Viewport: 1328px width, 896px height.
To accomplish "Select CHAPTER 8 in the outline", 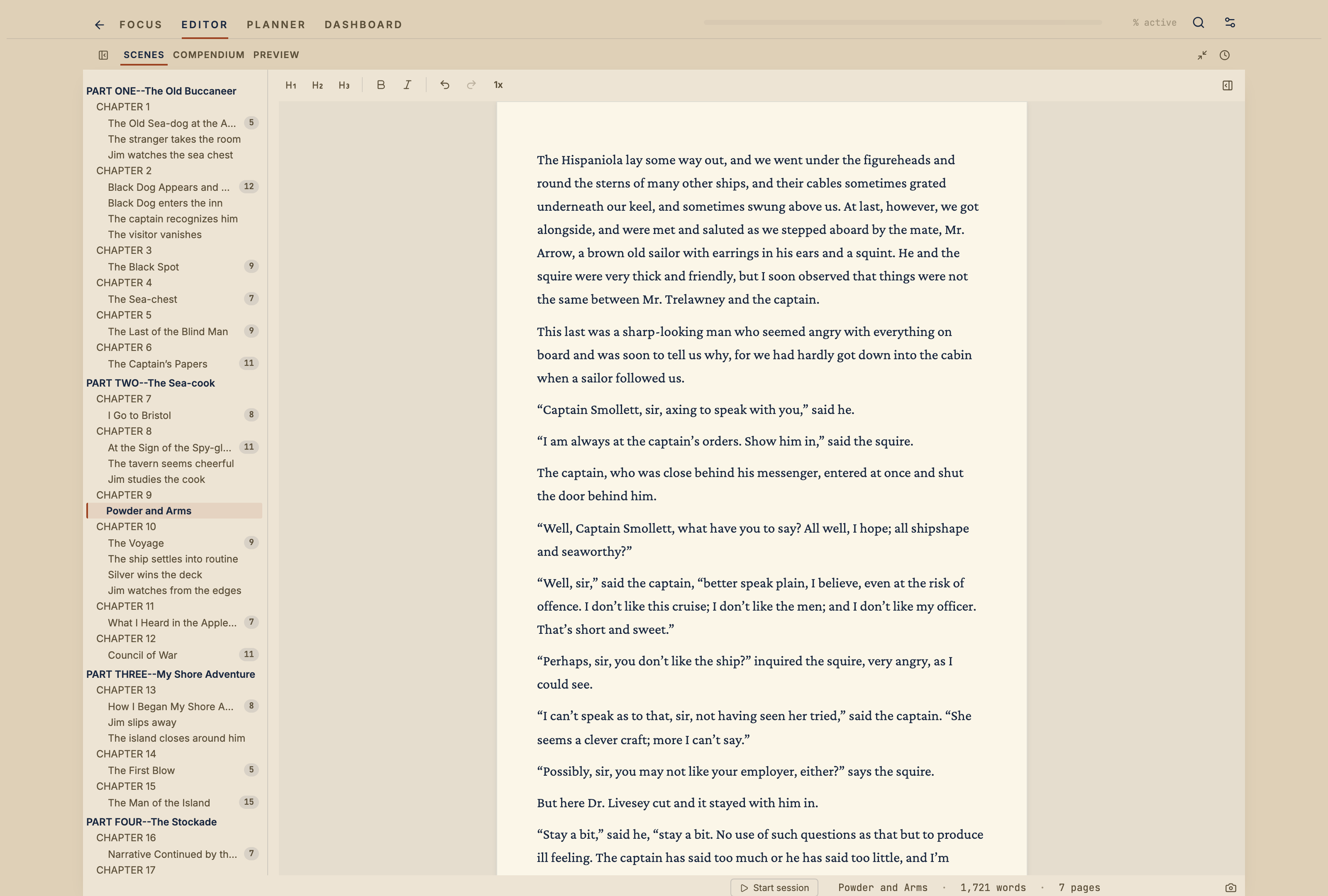I will pos(123,431).
